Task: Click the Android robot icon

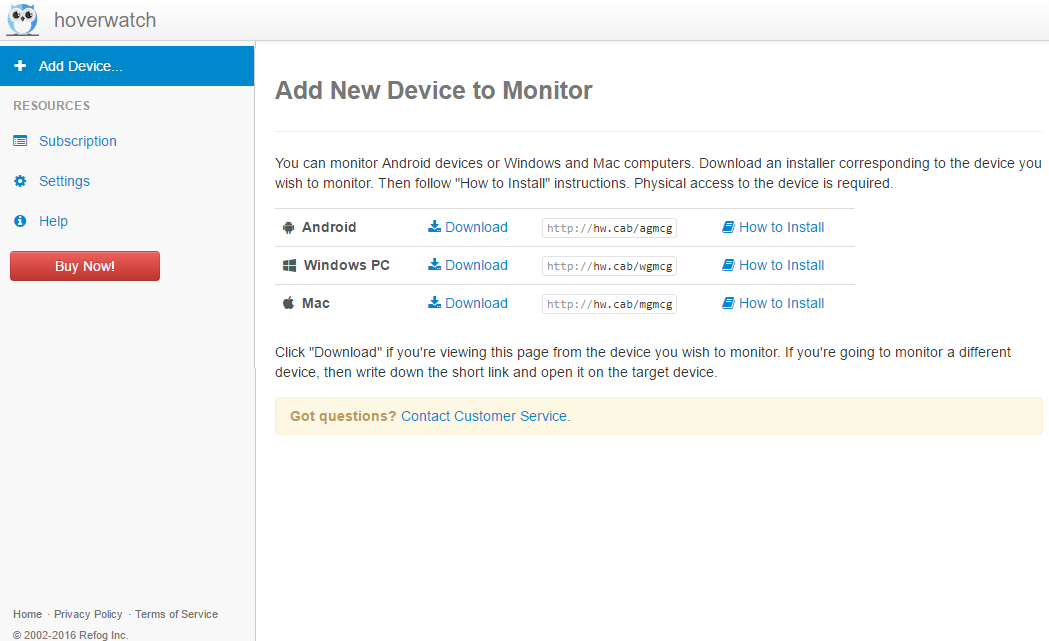Action: coord(288,227)
